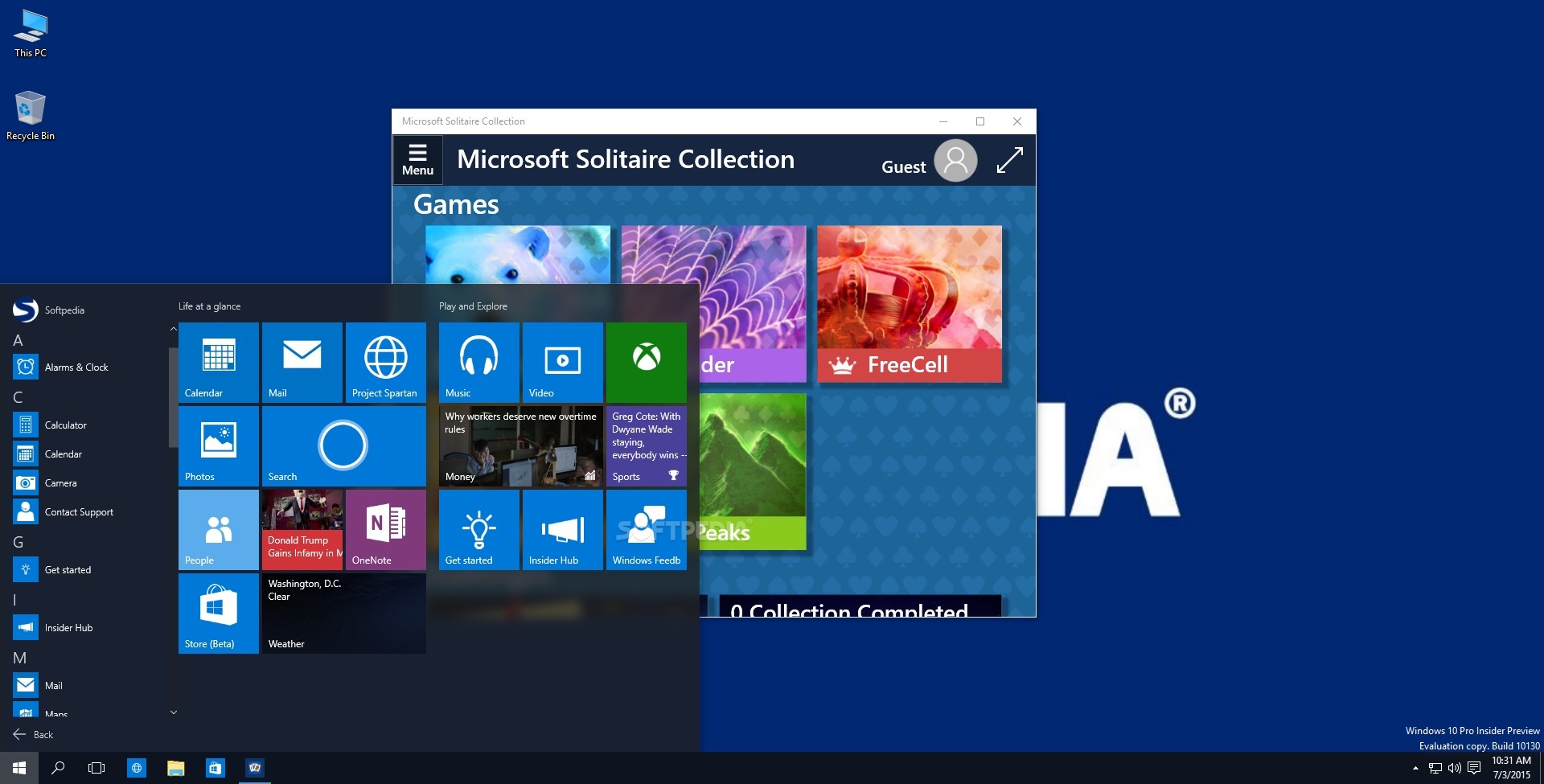Click the Softpedia user account

tap(48, 310)
